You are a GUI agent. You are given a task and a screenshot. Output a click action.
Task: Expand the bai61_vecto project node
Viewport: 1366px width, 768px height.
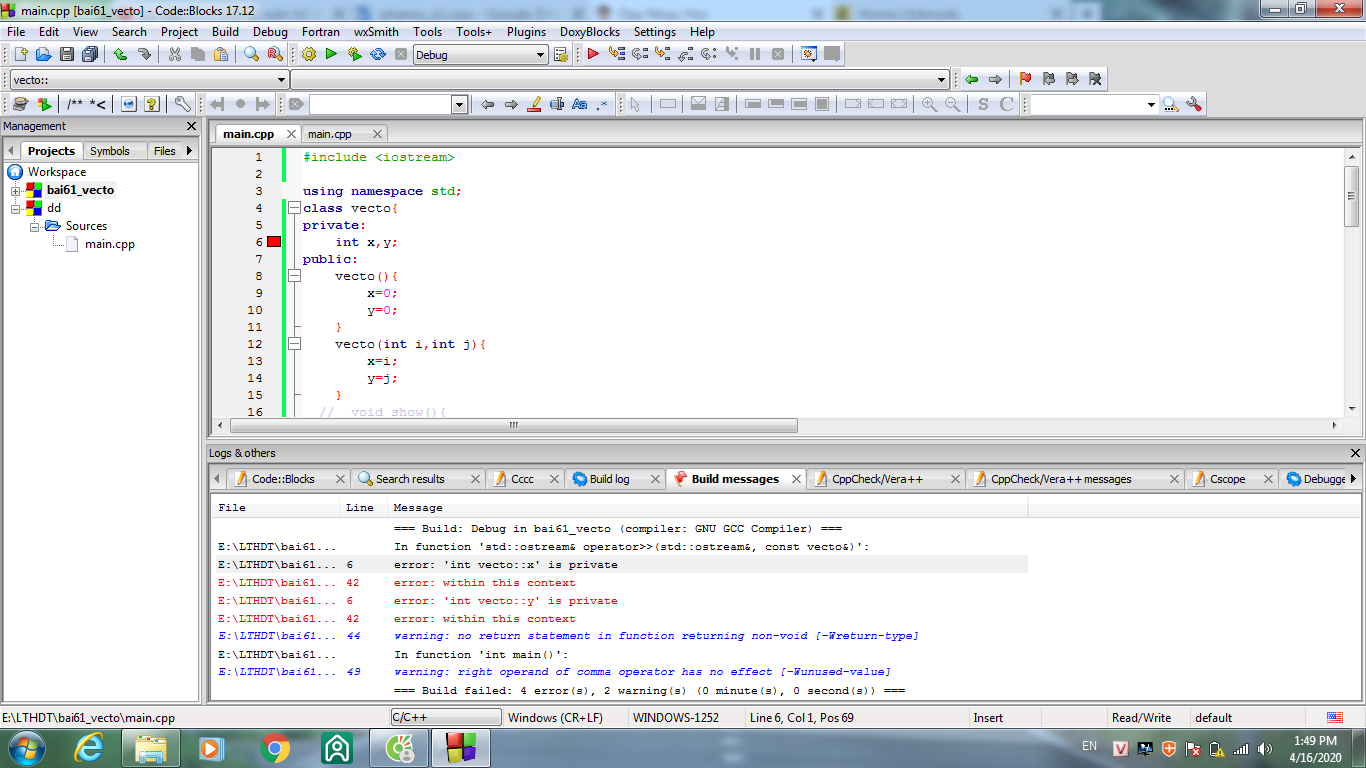16,191
